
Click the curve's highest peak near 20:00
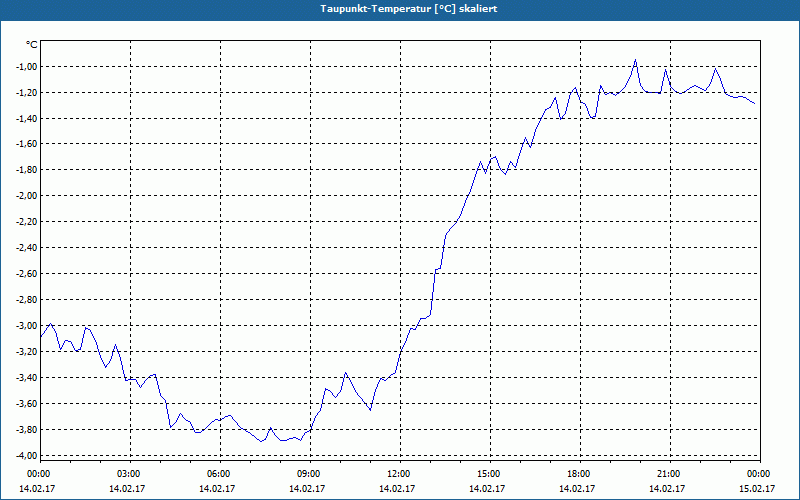click(x=635, y=60)
